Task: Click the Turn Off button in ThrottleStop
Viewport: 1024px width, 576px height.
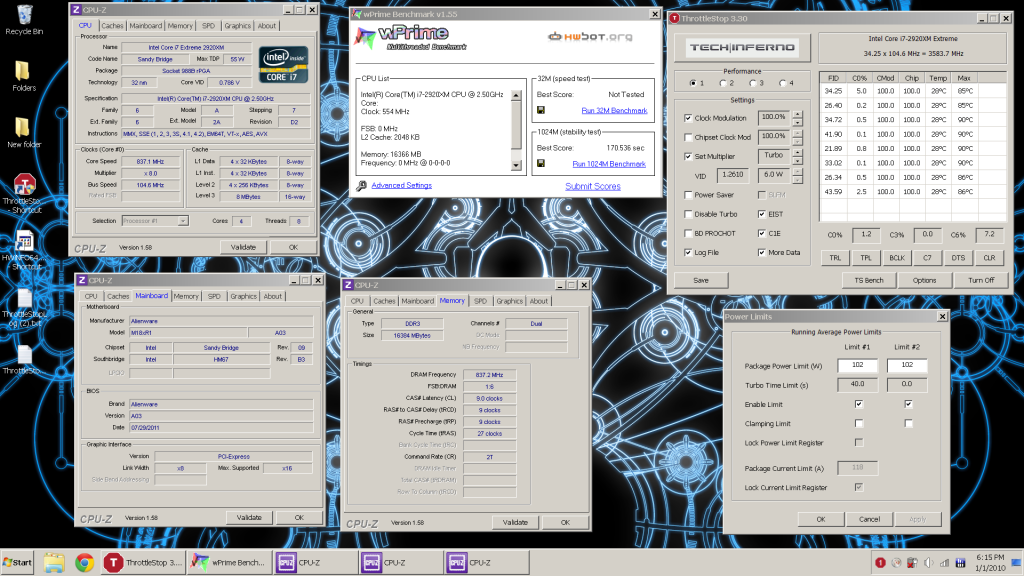Action: (981, 280)
